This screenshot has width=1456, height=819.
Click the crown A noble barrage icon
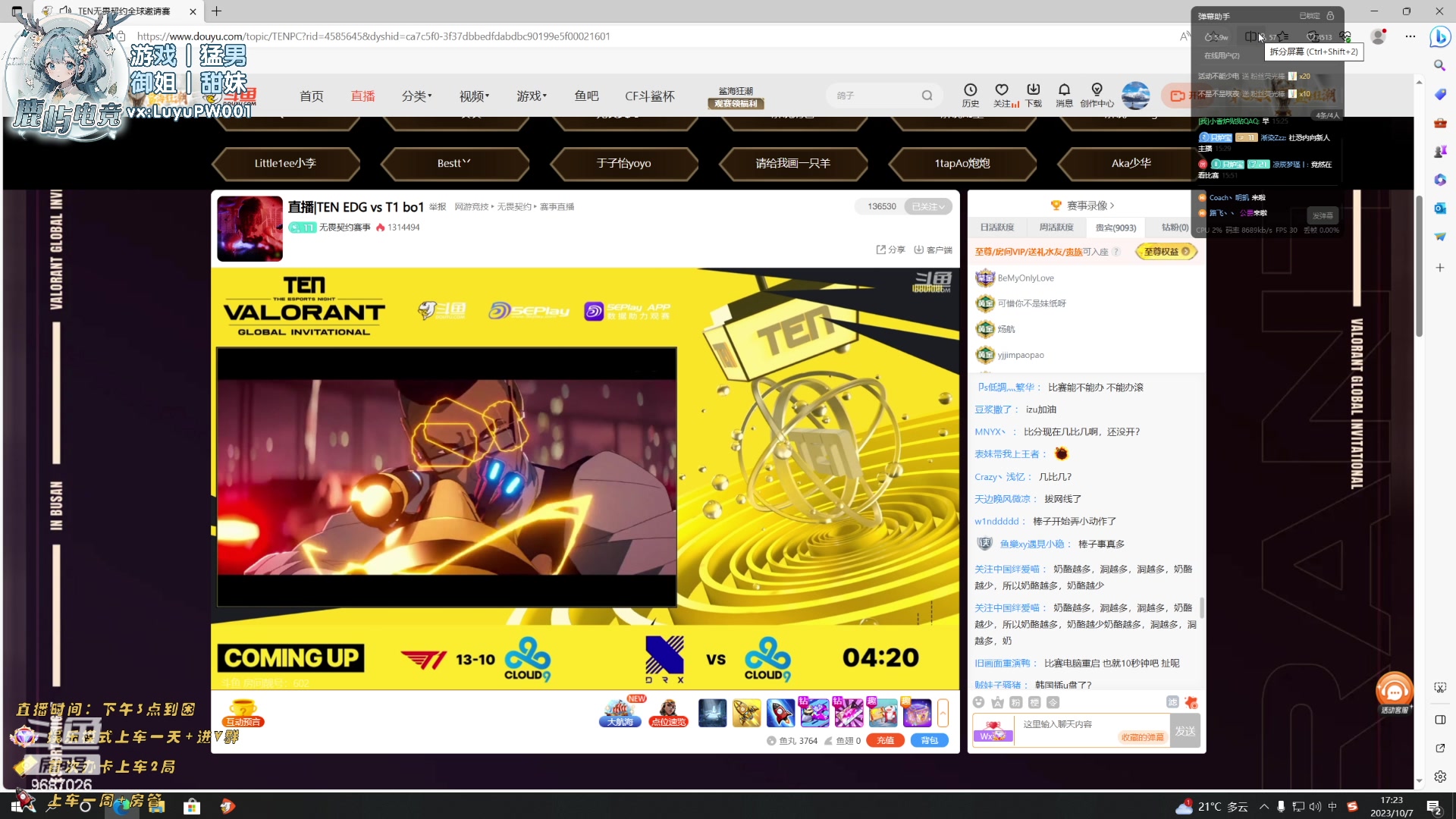pyautogui.click(x=997, y=702)
